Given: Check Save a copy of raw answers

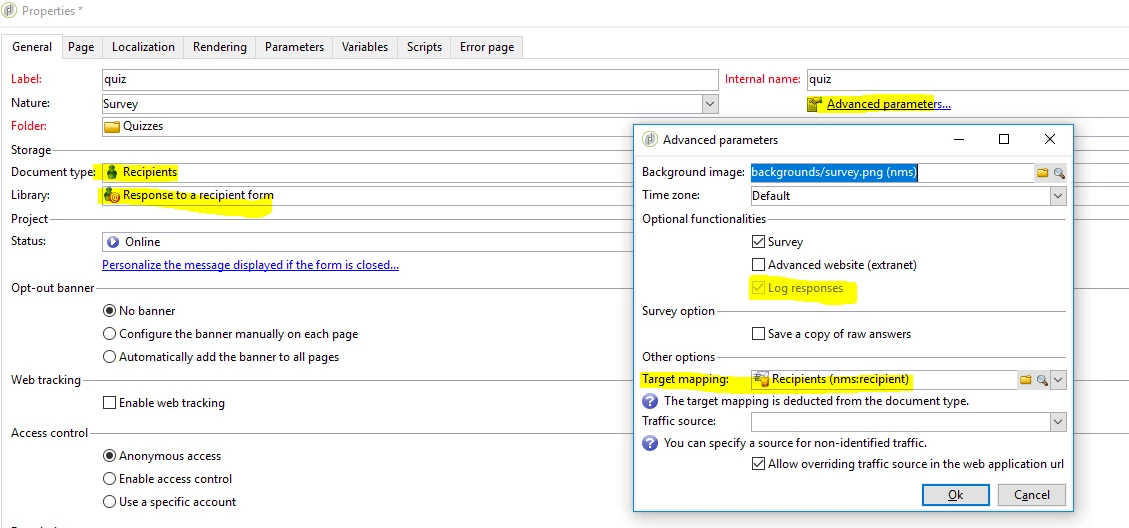Looking at the screenshot, I should click(x=757, y=334).
